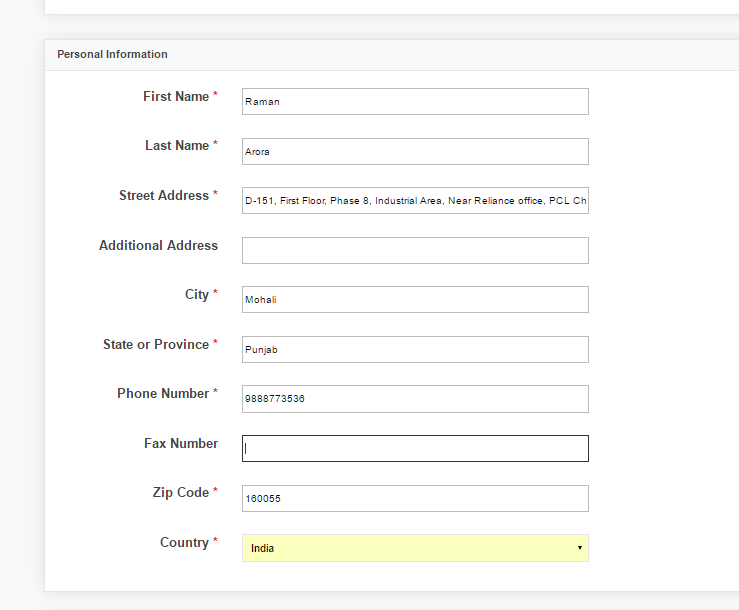The height and width of the screenshot is (610, 739).
Task: Click the State or Province field
Action: click(x=415, y=349)
